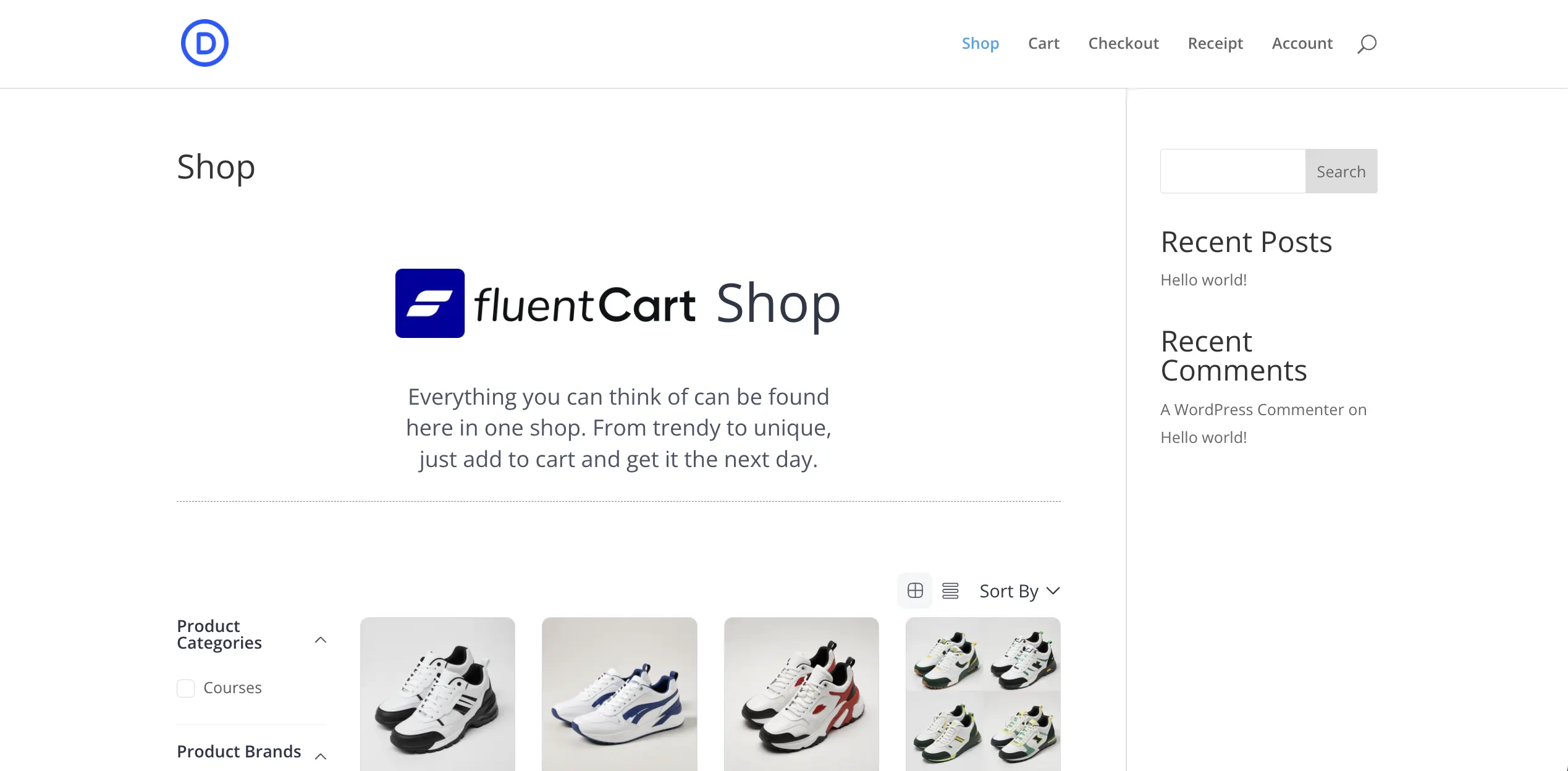Toggle the grid view selection state
1568x771 pixels.
[914, 591]
